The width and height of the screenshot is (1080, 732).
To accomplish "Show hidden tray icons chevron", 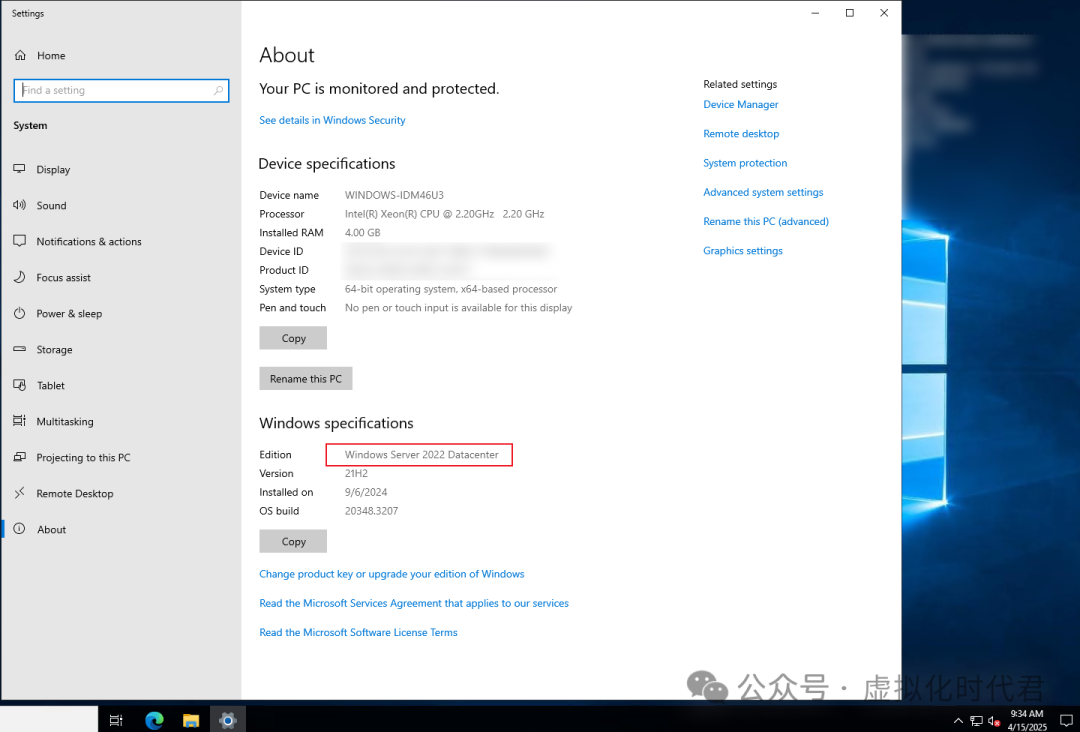I will (x=958, y=721).
